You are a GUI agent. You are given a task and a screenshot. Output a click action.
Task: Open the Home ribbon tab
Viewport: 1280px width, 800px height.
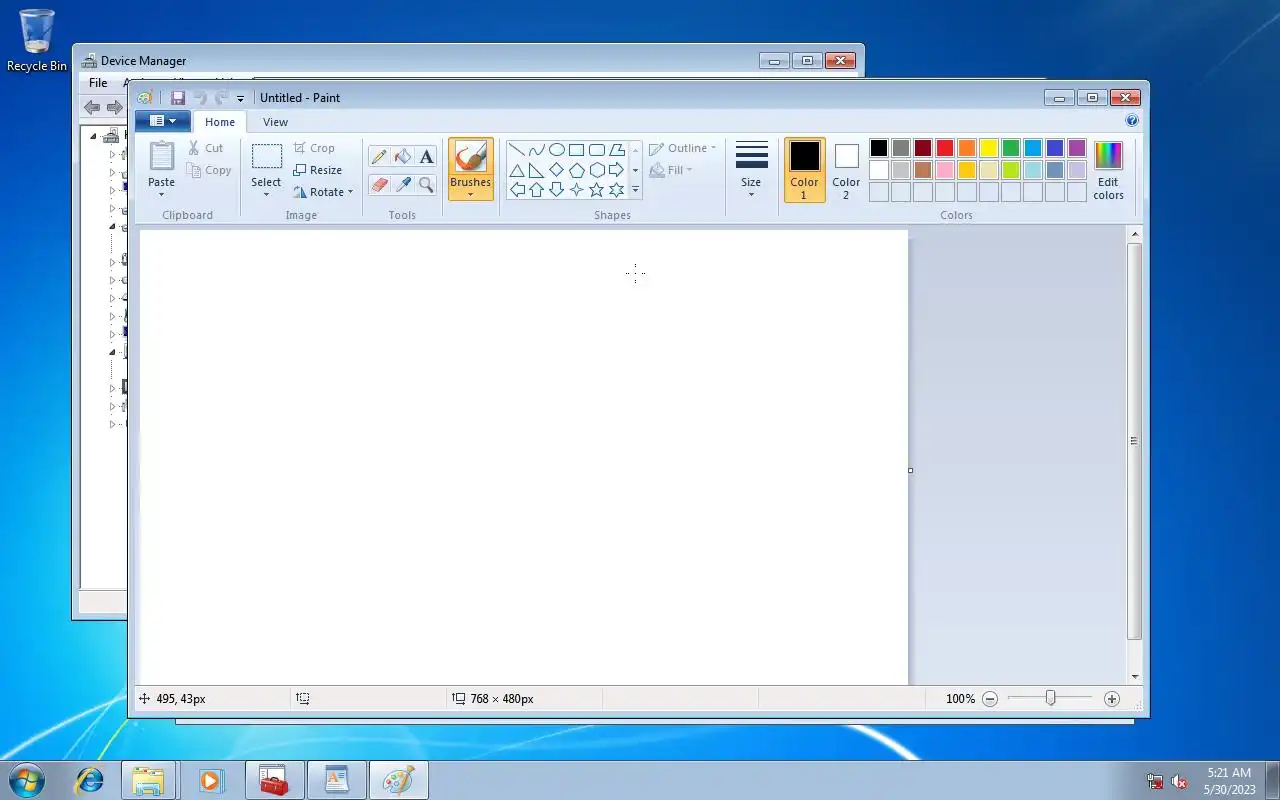pos(220,122)
